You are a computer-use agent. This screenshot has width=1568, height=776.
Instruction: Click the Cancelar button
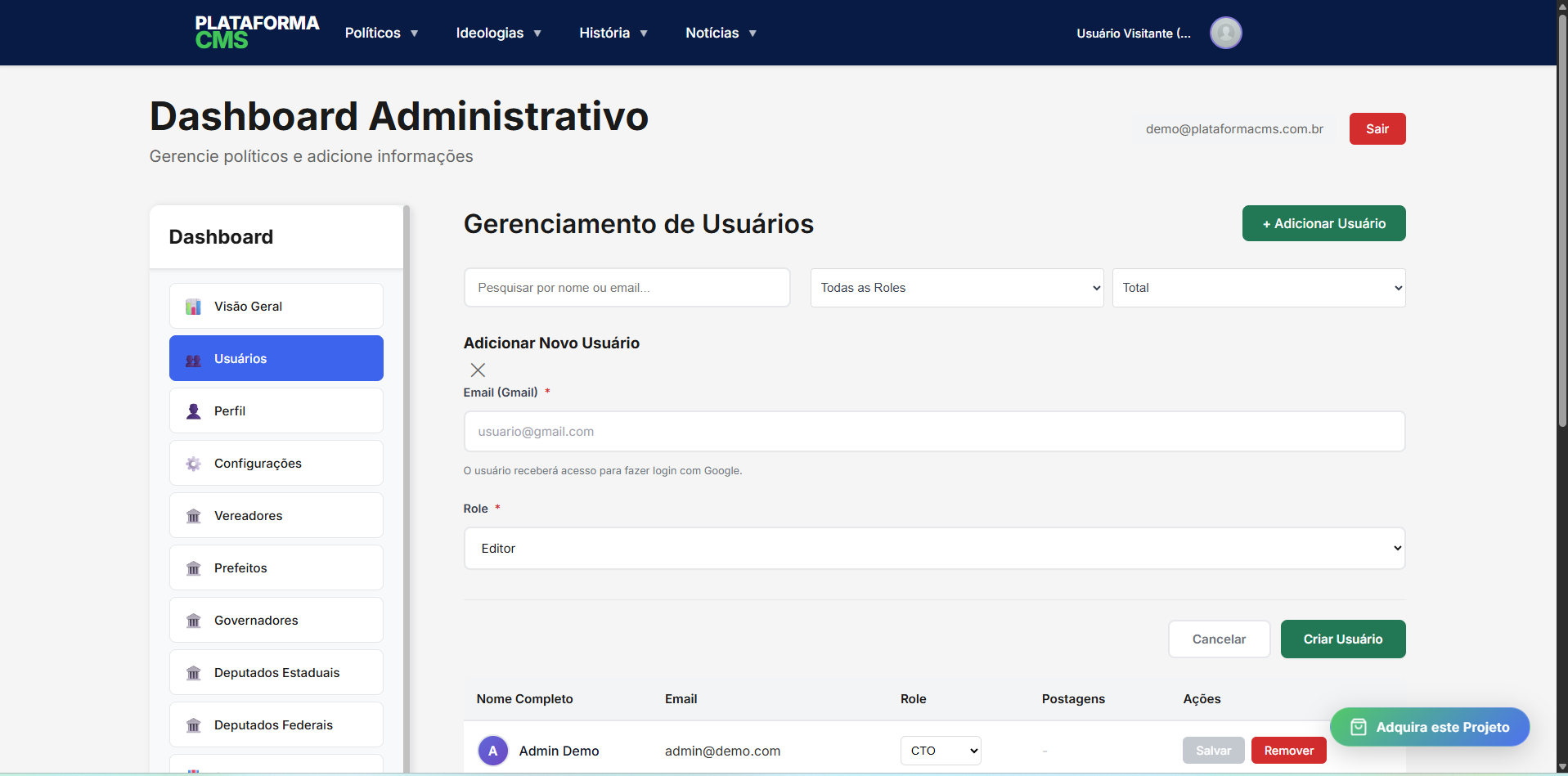1219,639
